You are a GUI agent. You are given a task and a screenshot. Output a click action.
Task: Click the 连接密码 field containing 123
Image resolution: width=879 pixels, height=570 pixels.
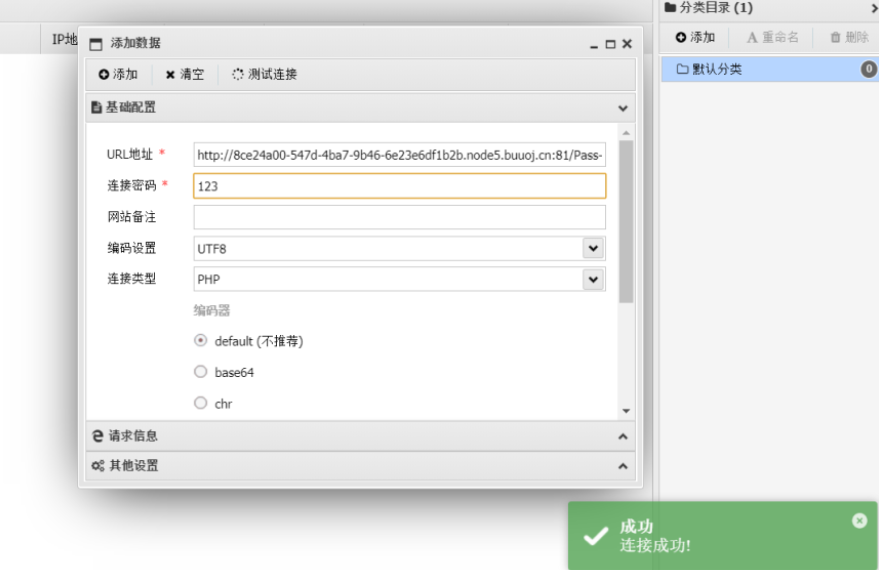pos(400,186)
